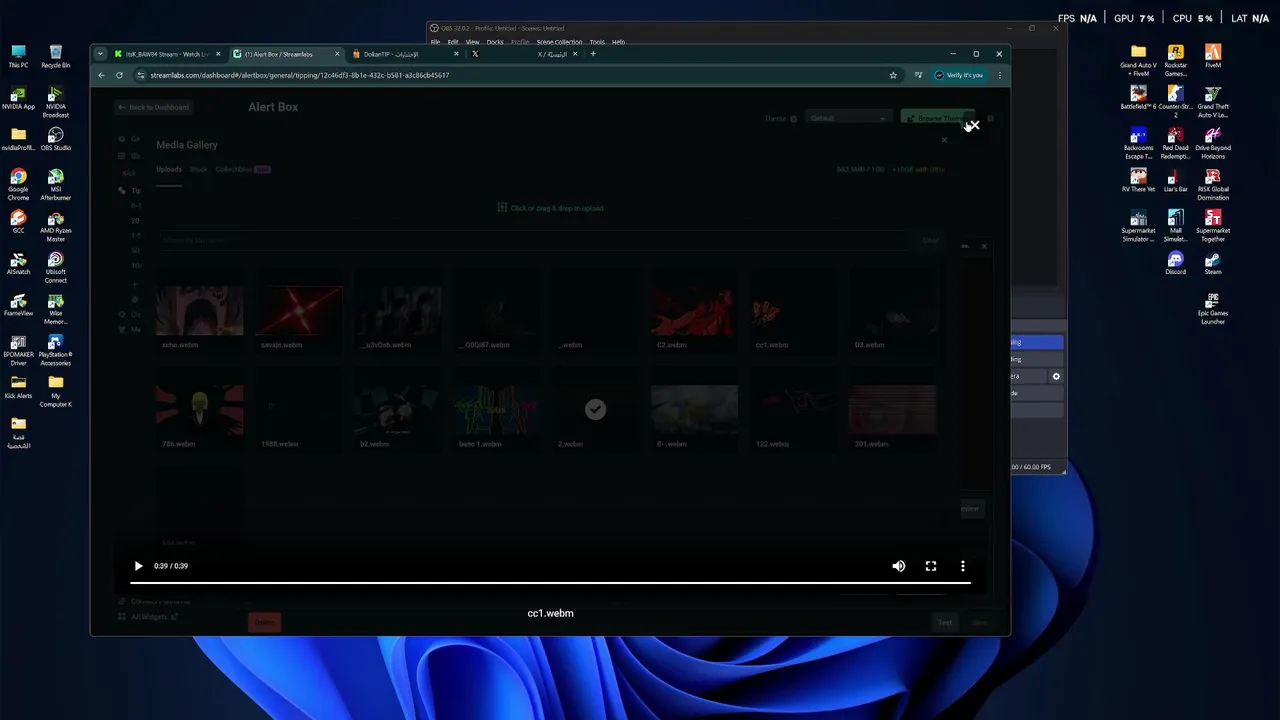Screen dimensions: 1280x720
Task: Launch Drive Beyond Horizons shortcut
Action: pyautogui.click(x=1213, y=143)
